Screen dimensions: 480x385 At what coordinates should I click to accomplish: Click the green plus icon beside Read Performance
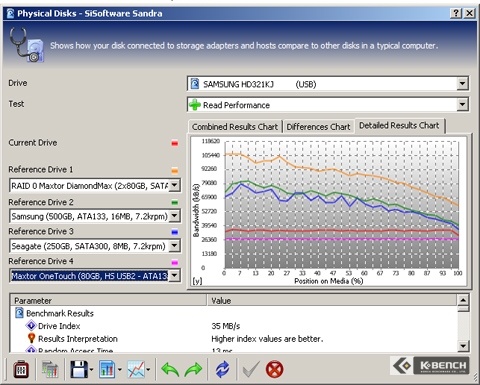pos(195,105)
